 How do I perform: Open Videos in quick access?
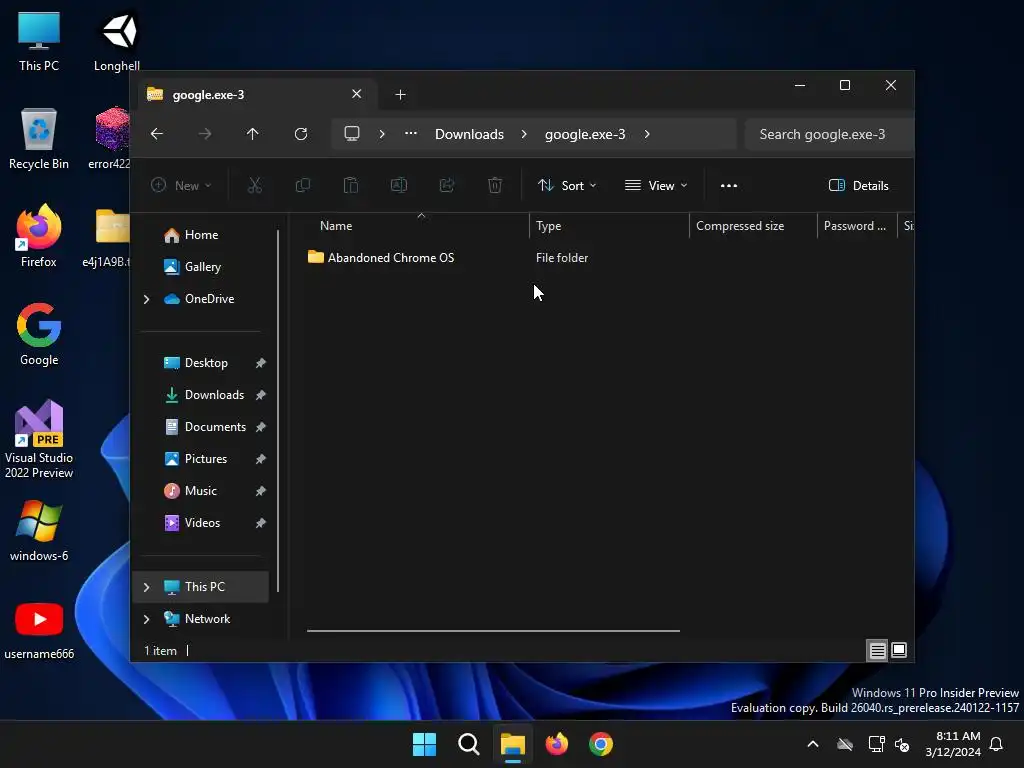[202, 523]
